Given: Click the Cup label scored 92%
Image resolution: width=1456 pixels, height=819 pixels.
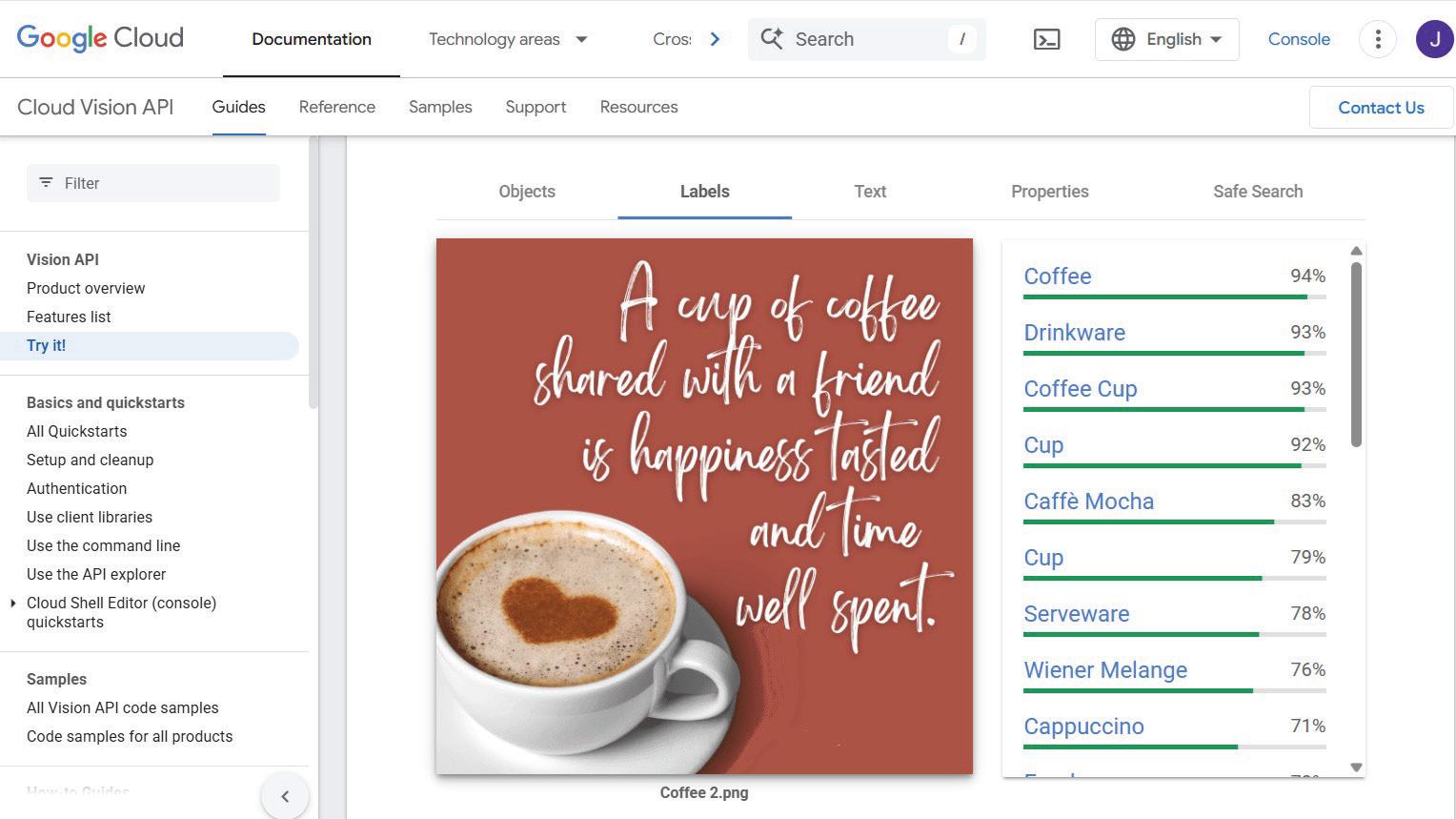Looking at the screenshot, I should (x=1043, y=445).
